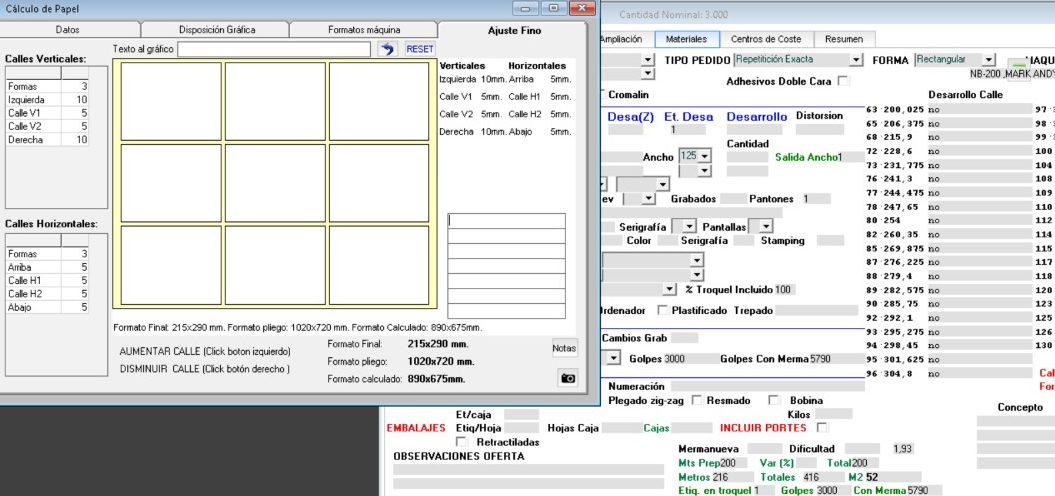Click the Stamping input field
Image resolution: width=1055 pixels, height=496 pixels.
[830, 240]
